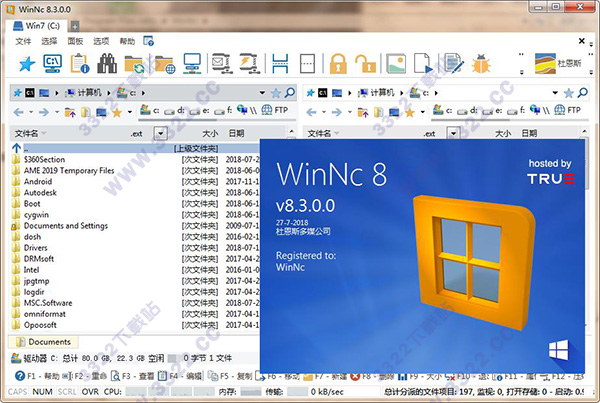600x403 pixels.
Task: Select the Win7 (C:) tab
Action: (36, 26)
